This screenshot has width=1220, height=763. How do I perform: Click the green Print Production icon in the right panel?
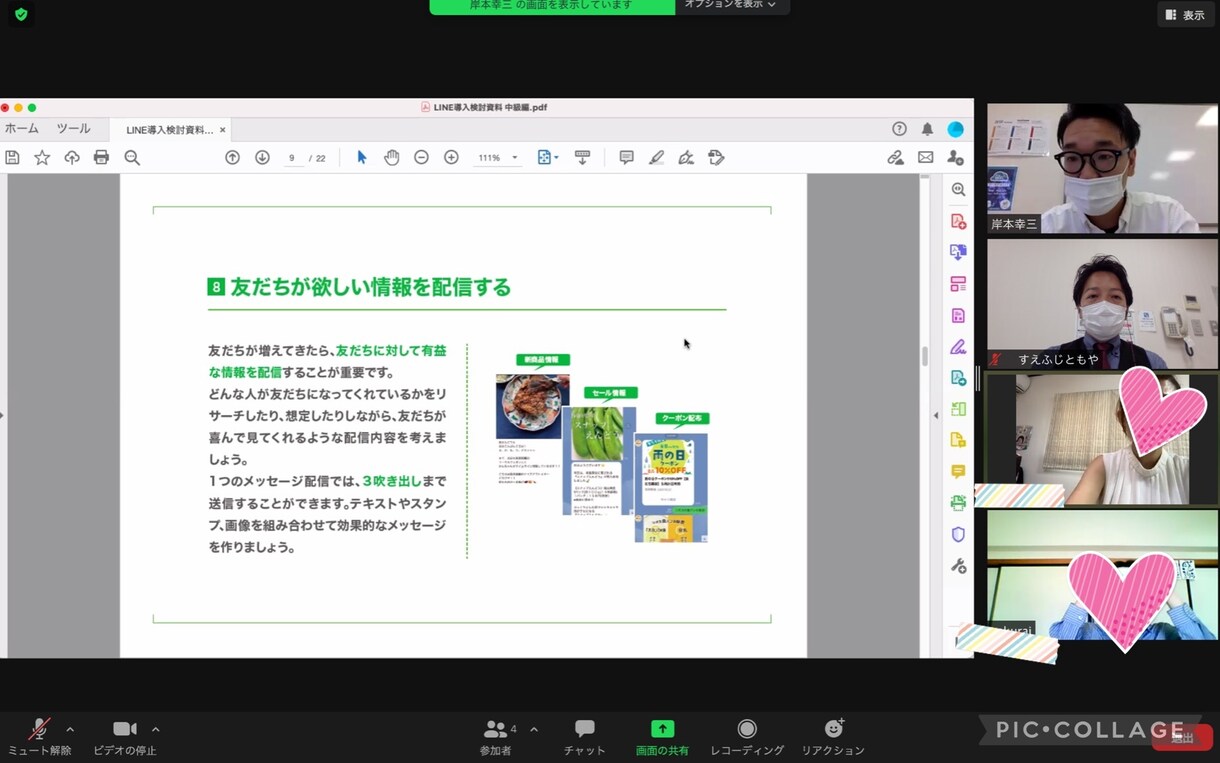click(x=958, y=503)
